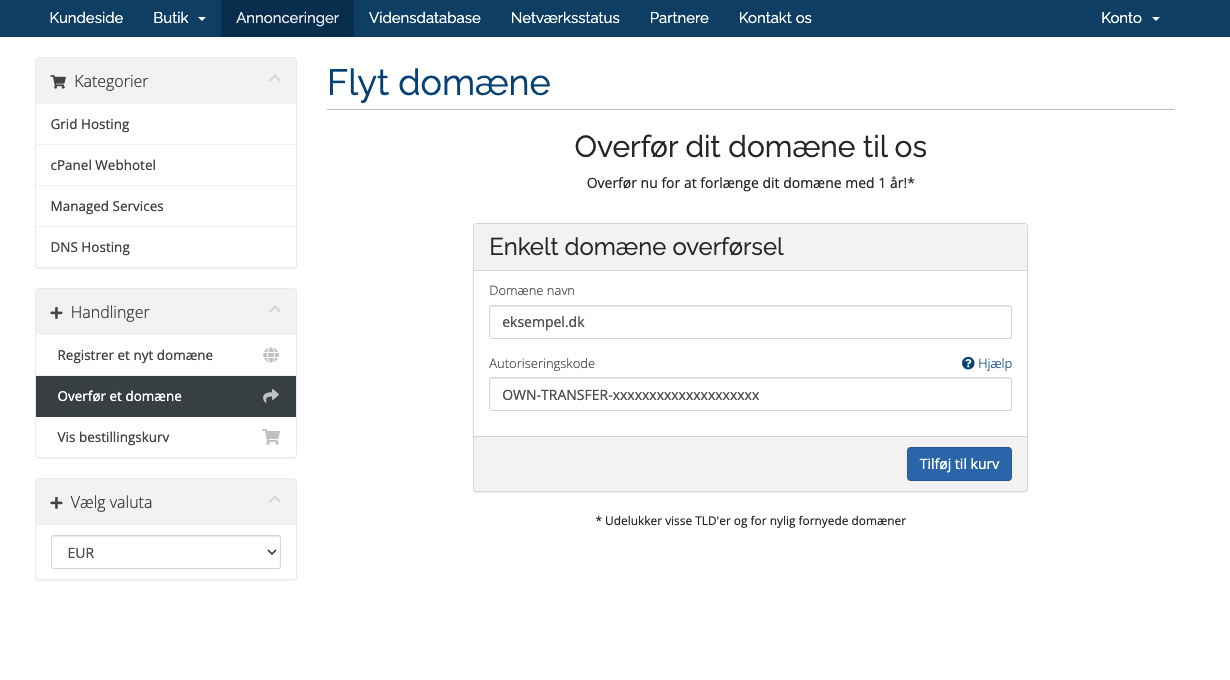Click the plus icon next to Handlinger
This screenshot has height=680, width=1230.
pos(57,313)
